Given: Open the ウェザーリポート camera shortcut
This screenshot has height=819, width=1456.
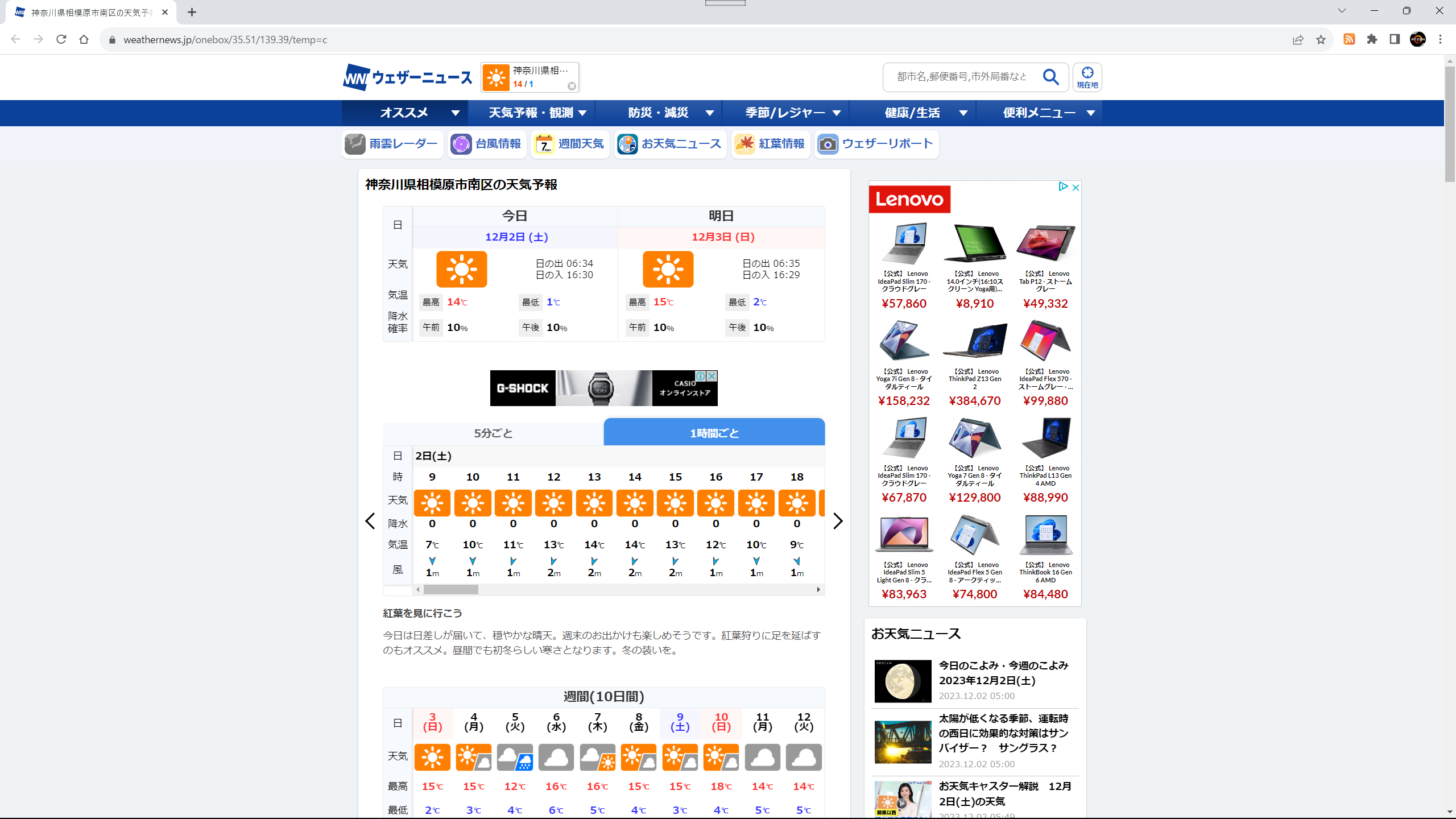Looking at the screenshot, I should pos(876,144).
